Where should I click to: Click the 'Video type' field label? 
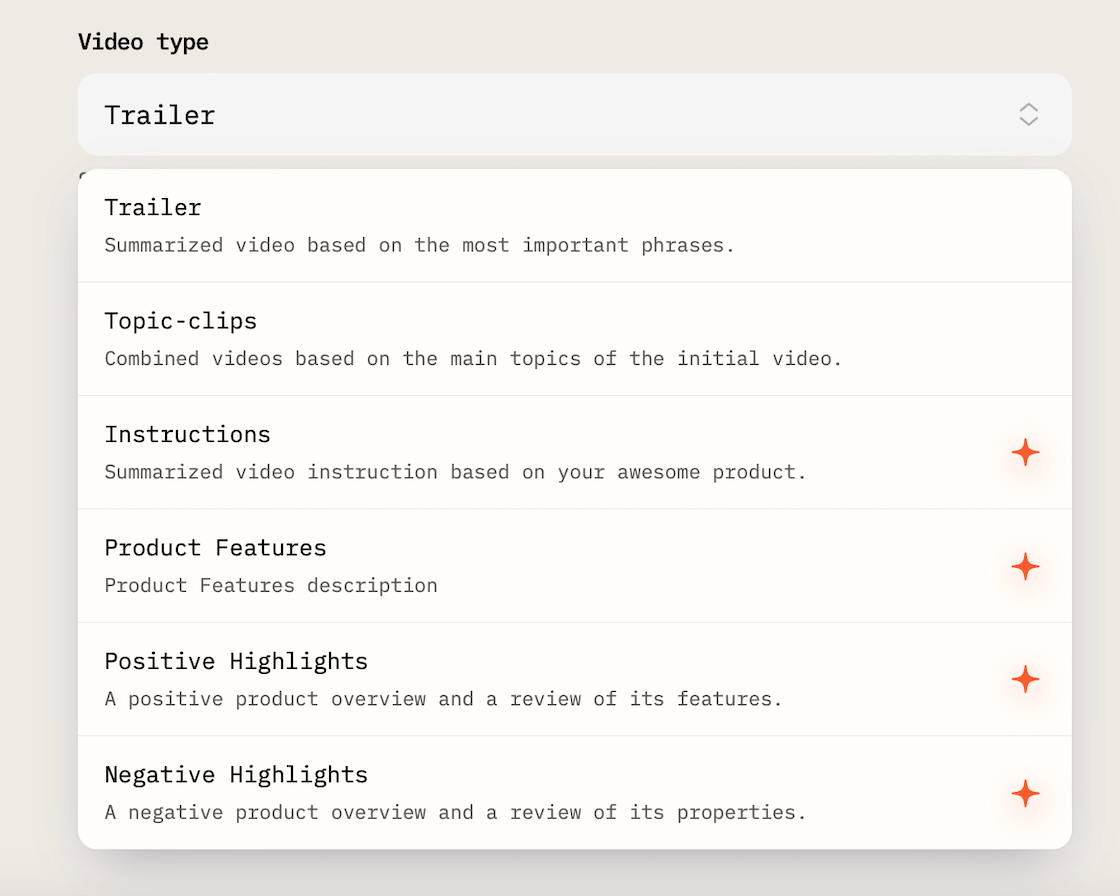click(x=143, y=42)
